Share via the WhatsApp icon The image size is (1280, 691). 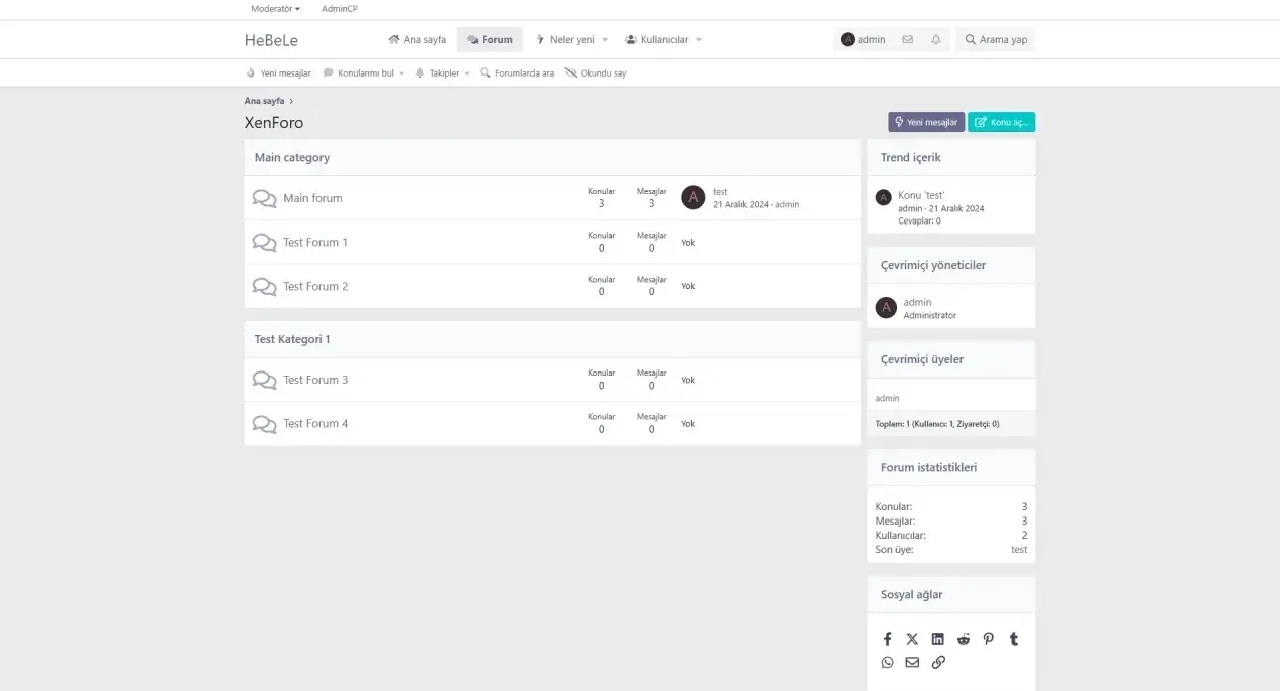click(x=887, y=662)
